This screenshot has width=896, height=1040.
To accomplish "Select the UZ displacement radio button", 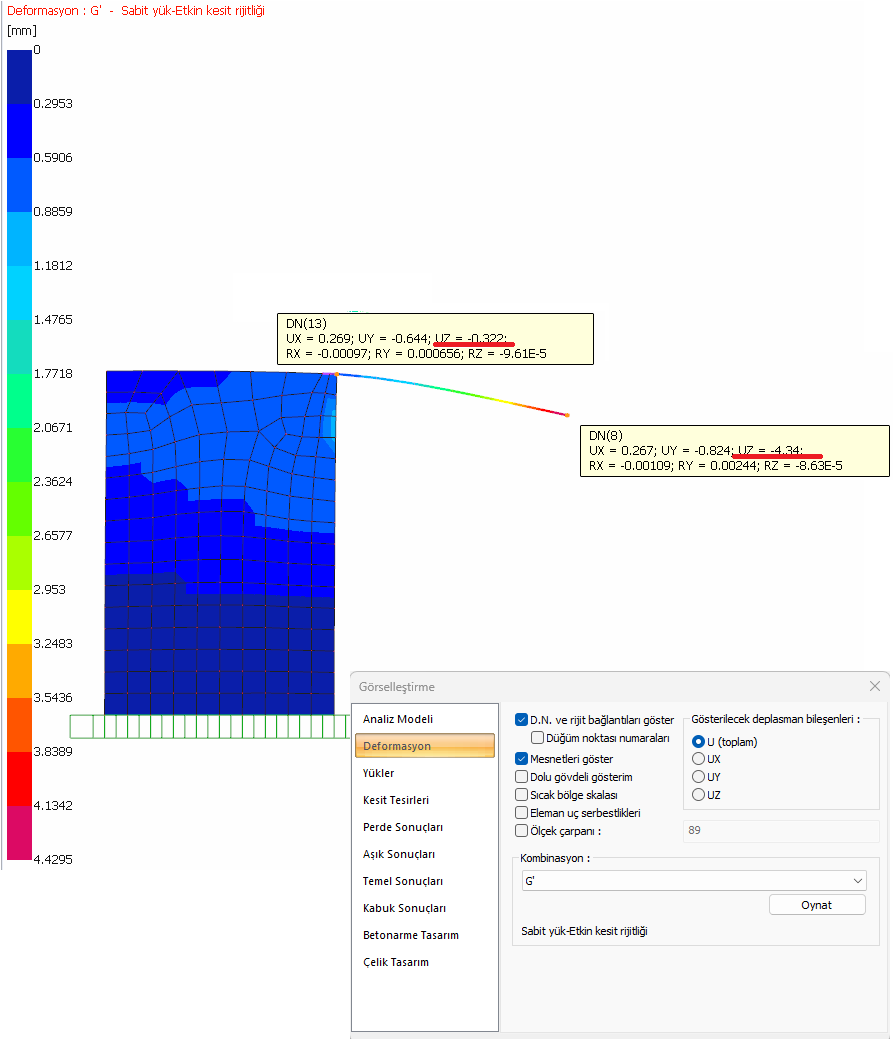I will 699,795.
